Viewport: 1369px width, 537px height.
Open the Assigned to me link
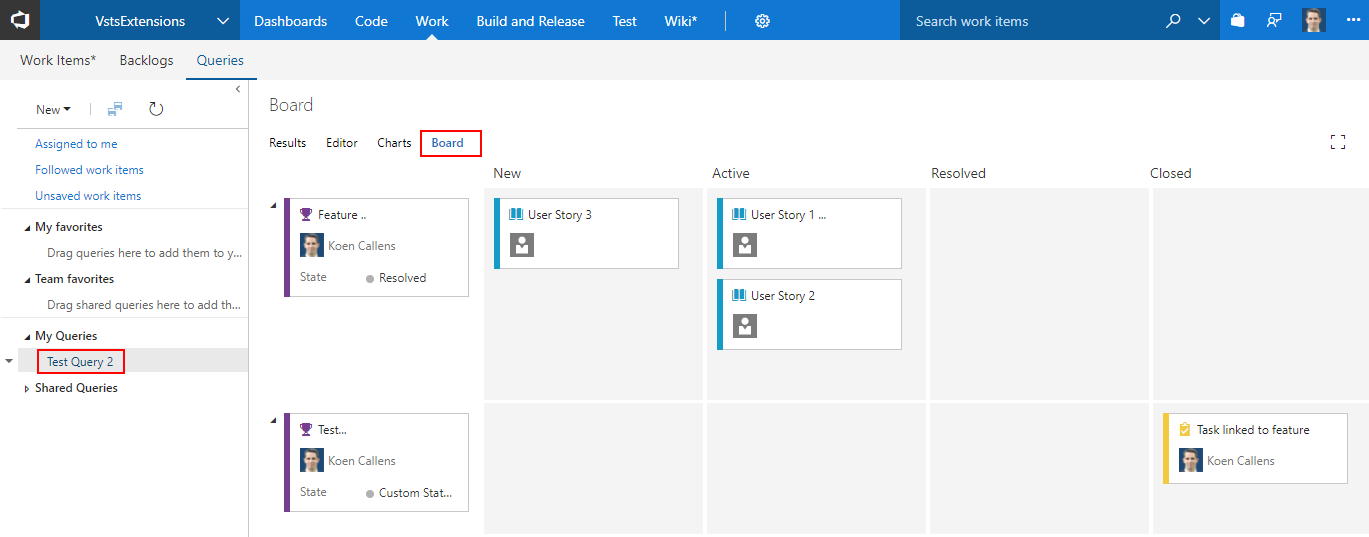pyautogui.click(x=76, y=144)
